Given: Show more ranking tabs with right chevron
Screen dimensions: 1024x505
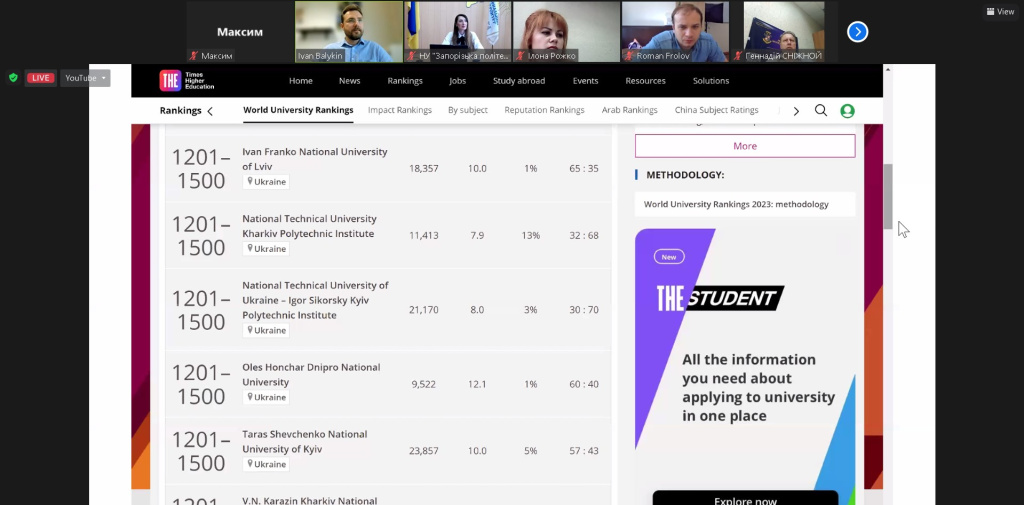Looking at the screenshot, I should click(x=795, y=111).
